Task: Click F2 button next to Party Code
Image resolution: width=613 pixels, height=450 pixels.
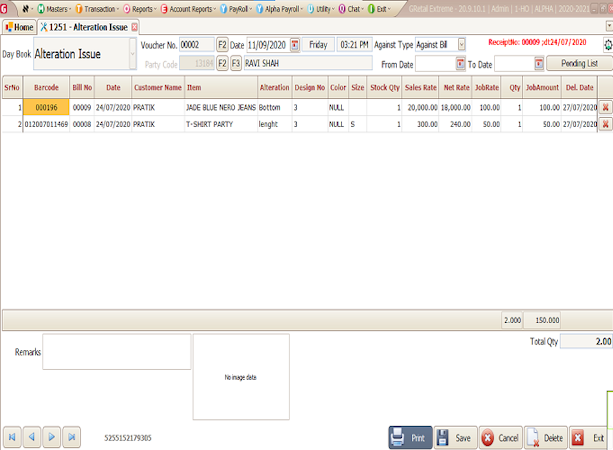Action: [x=222, y=63]
